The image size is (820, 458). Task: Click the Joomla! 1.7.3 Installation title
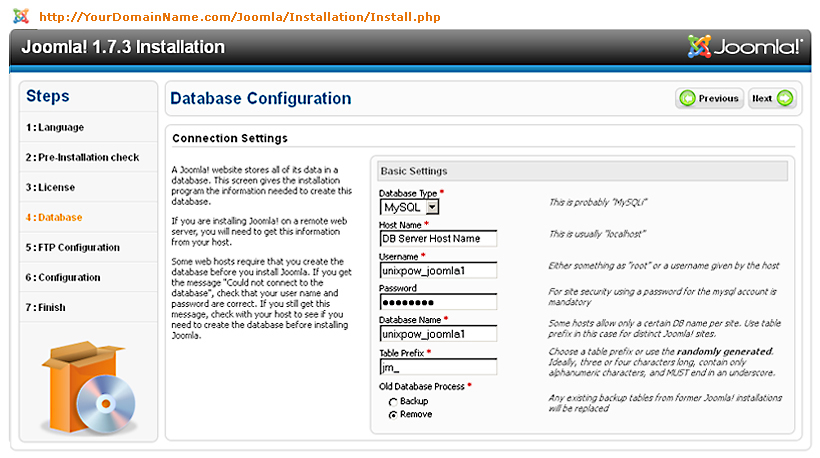pos(123,47)
